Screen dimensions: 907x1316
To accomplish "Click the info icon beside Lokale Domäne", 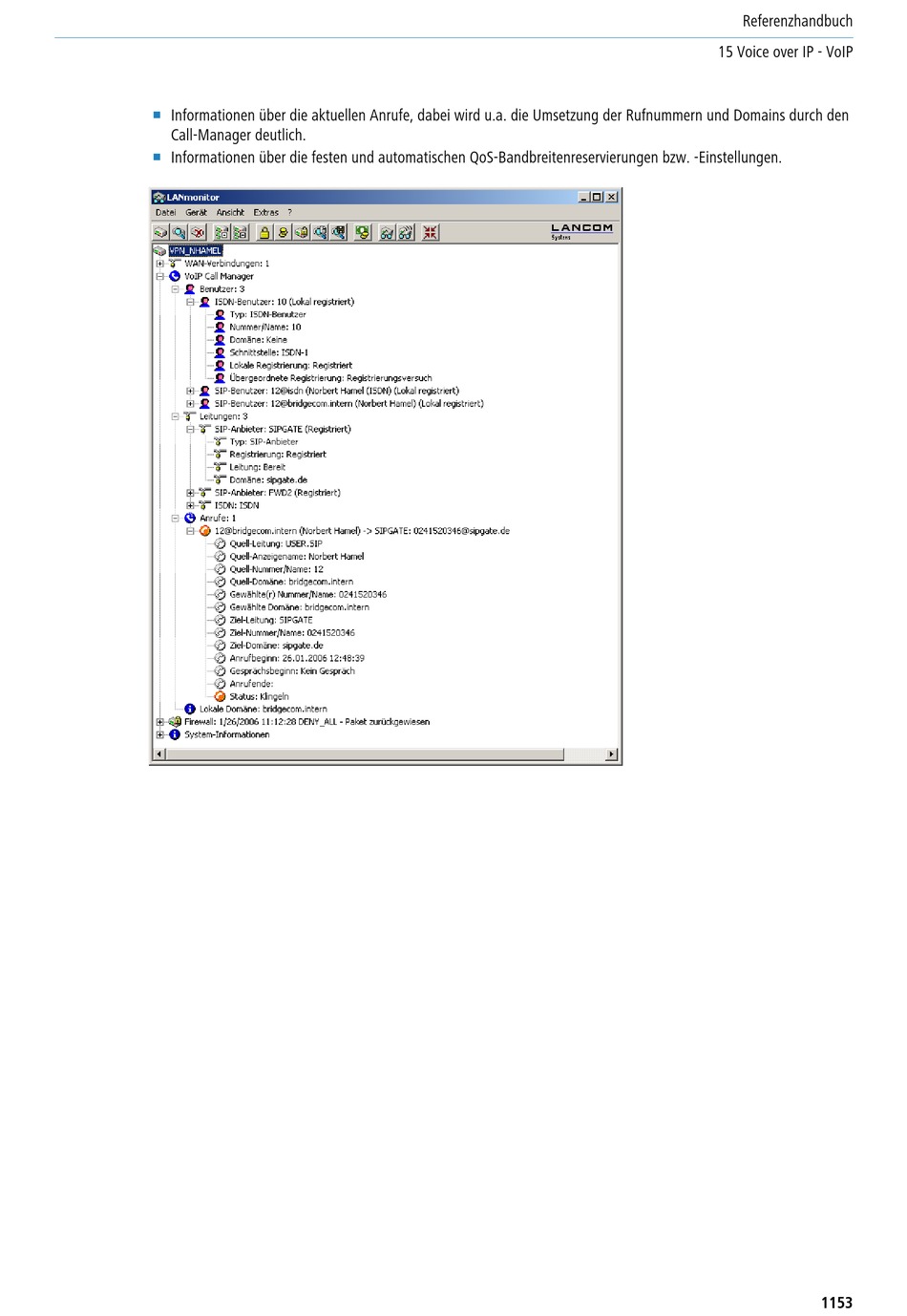I will tap(190, 710).
